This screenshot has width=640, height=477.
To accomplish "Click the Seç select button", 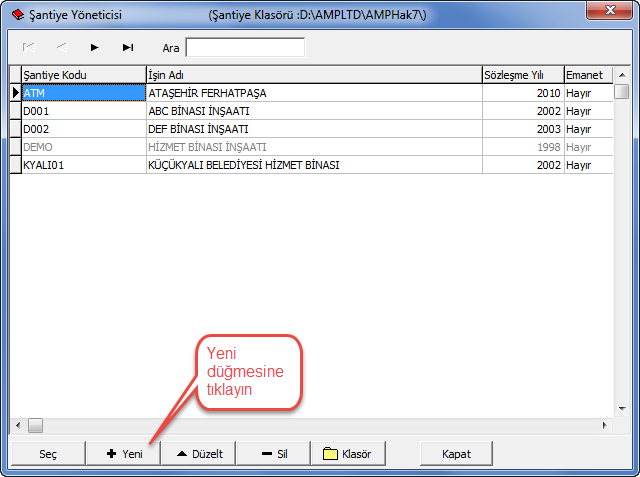I will point(47,453).
